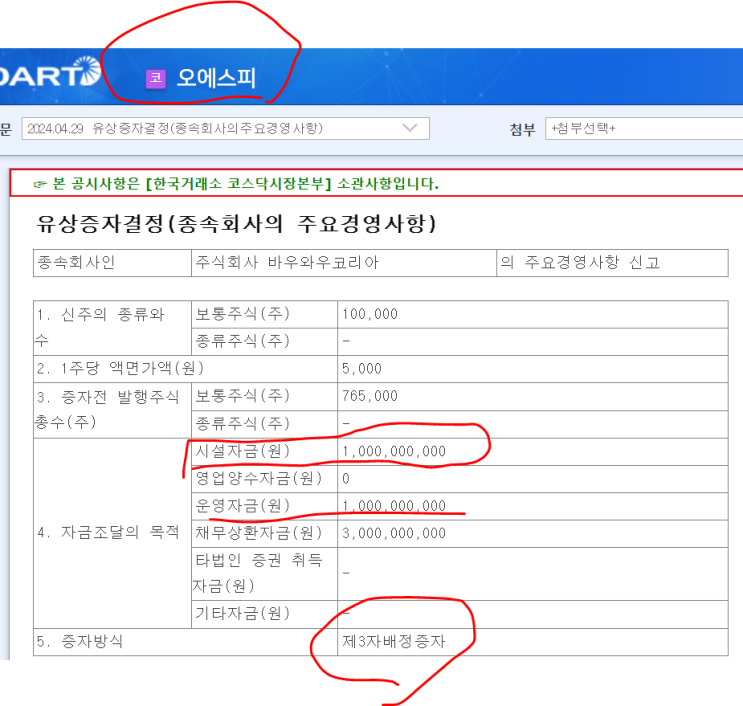
Task: Click the cell 의 주요경영사항 신고
Action: [612, 262]
